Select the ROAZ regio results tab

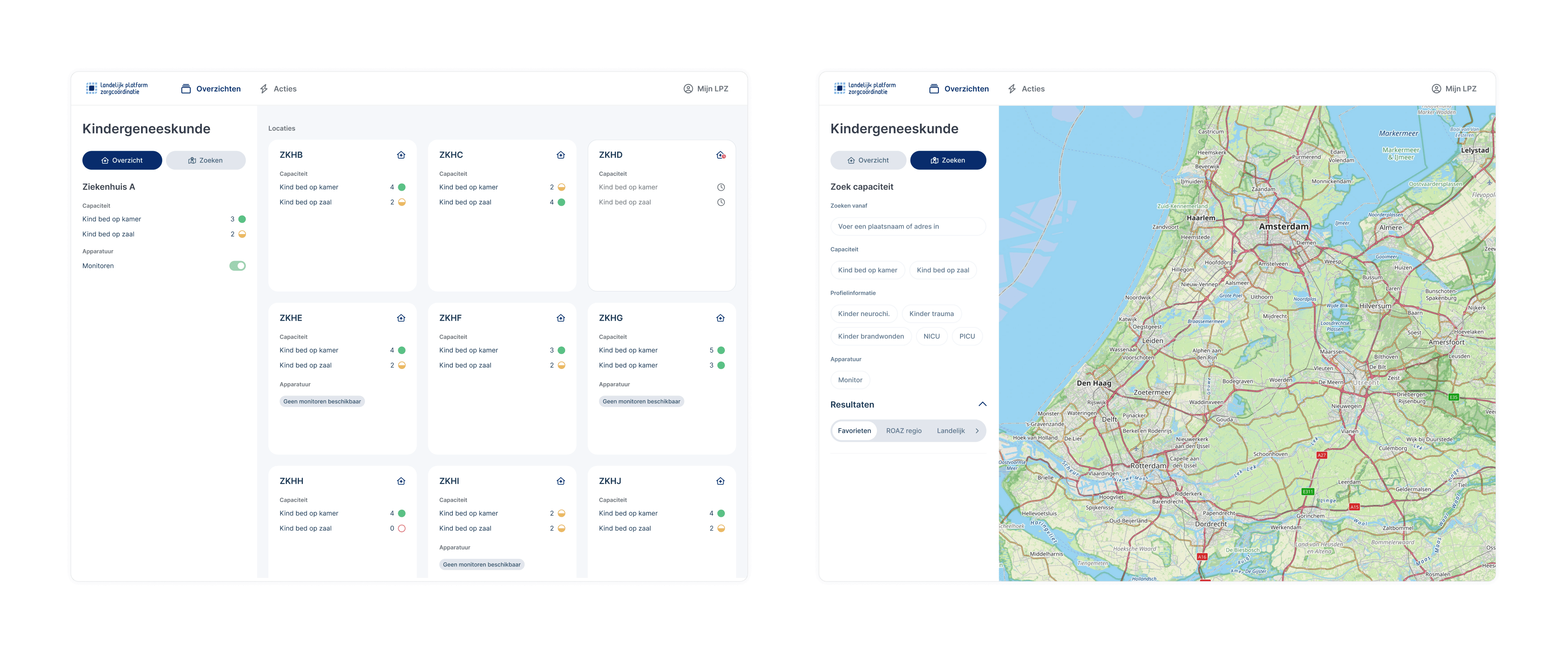coord(904,431)
